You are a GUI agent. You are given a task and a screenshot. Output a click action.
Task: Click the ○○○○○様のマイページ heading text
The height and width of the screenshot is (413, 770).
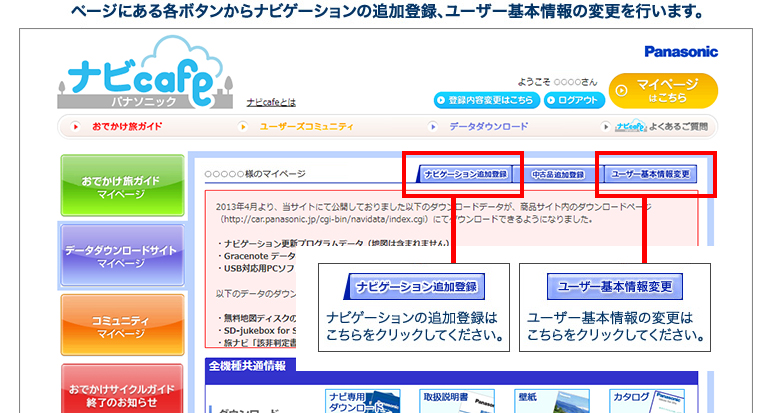[x=255, y=174]
